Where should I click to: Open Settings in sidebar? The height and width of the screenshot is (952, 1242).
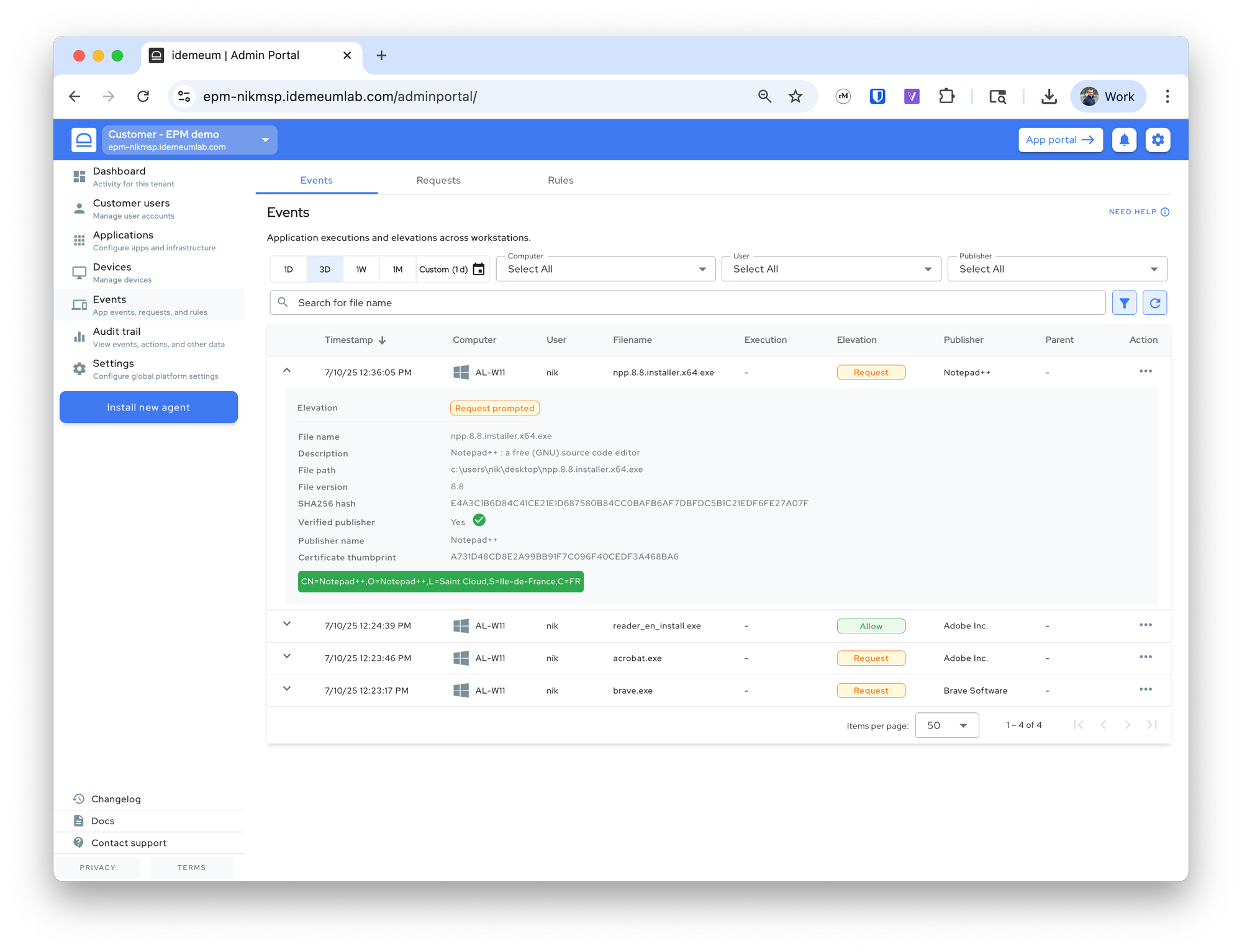click(149, 369)
